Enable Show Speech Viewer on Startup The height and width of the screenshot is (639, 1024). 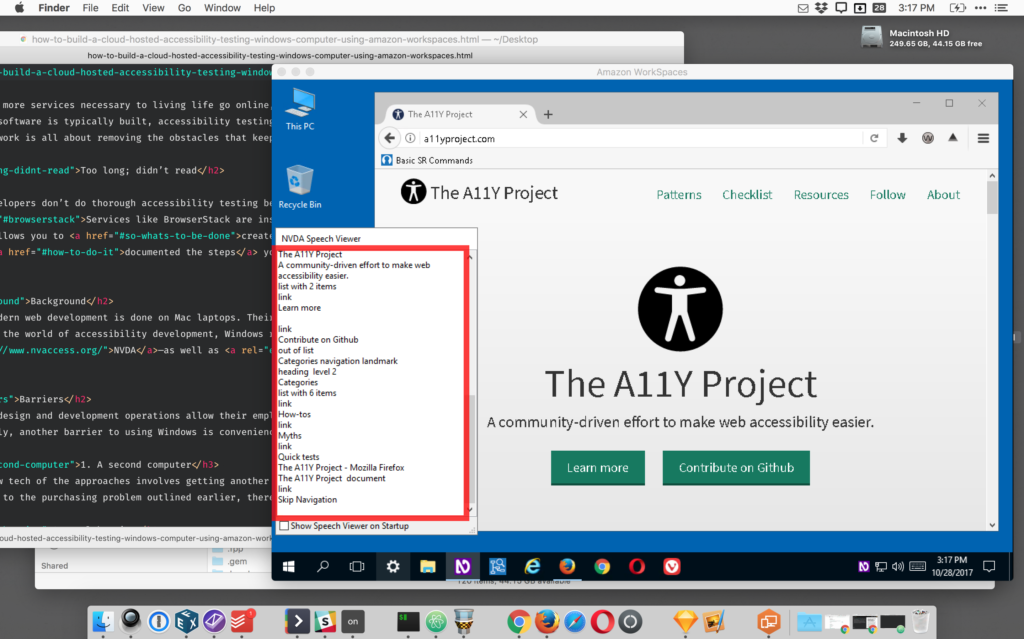(284, 526)
